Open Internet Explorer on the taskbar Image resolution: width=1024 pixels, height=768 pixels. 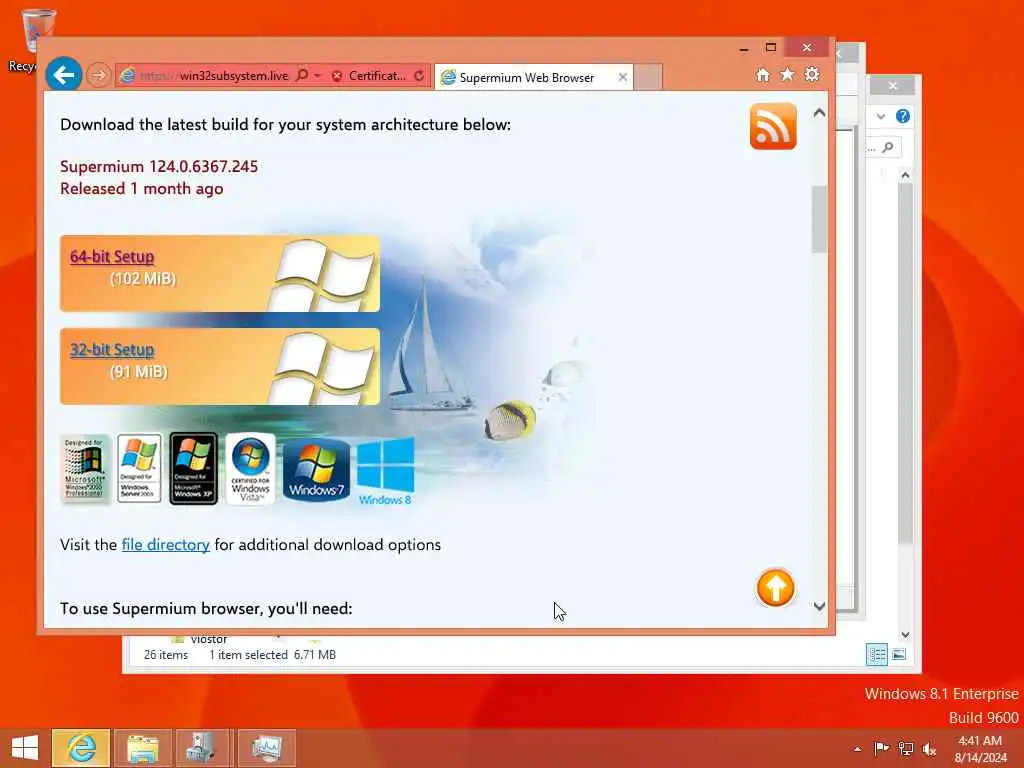pyautogui.click(x=81, y=748)
